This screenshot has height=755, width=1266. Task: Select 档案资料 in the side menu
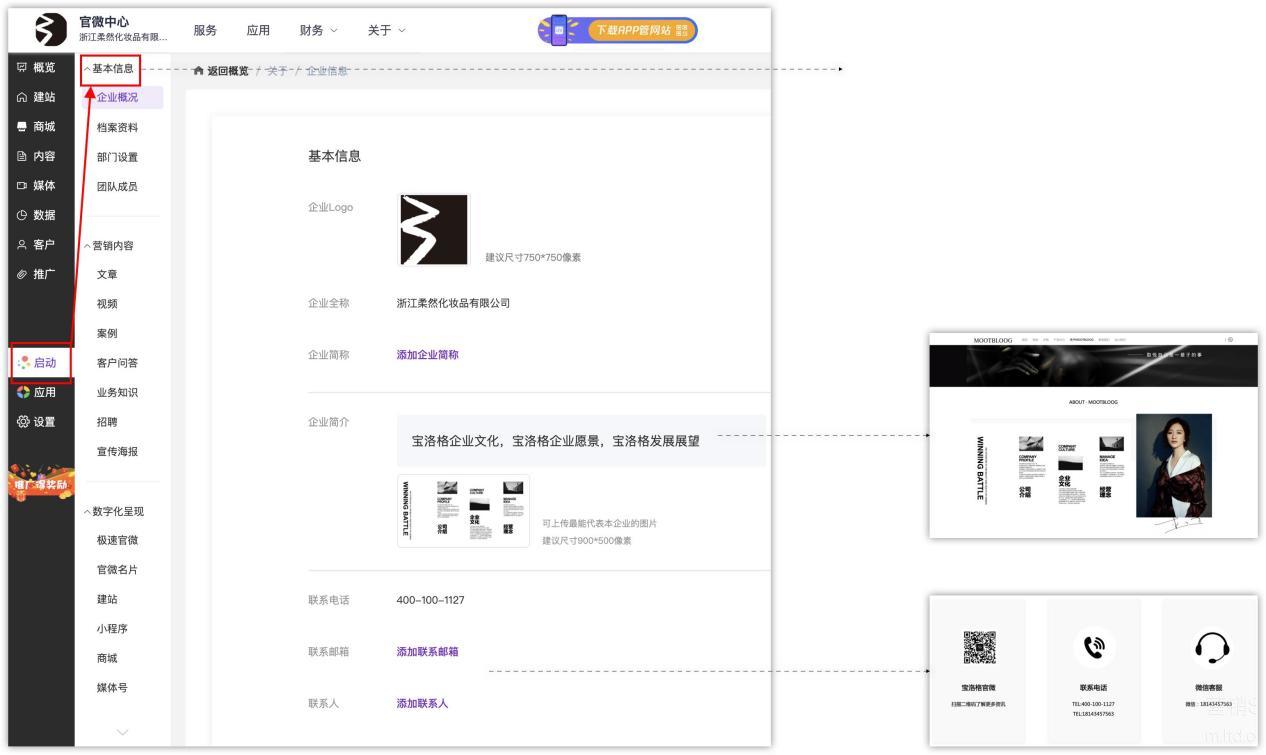click(117, 128)
